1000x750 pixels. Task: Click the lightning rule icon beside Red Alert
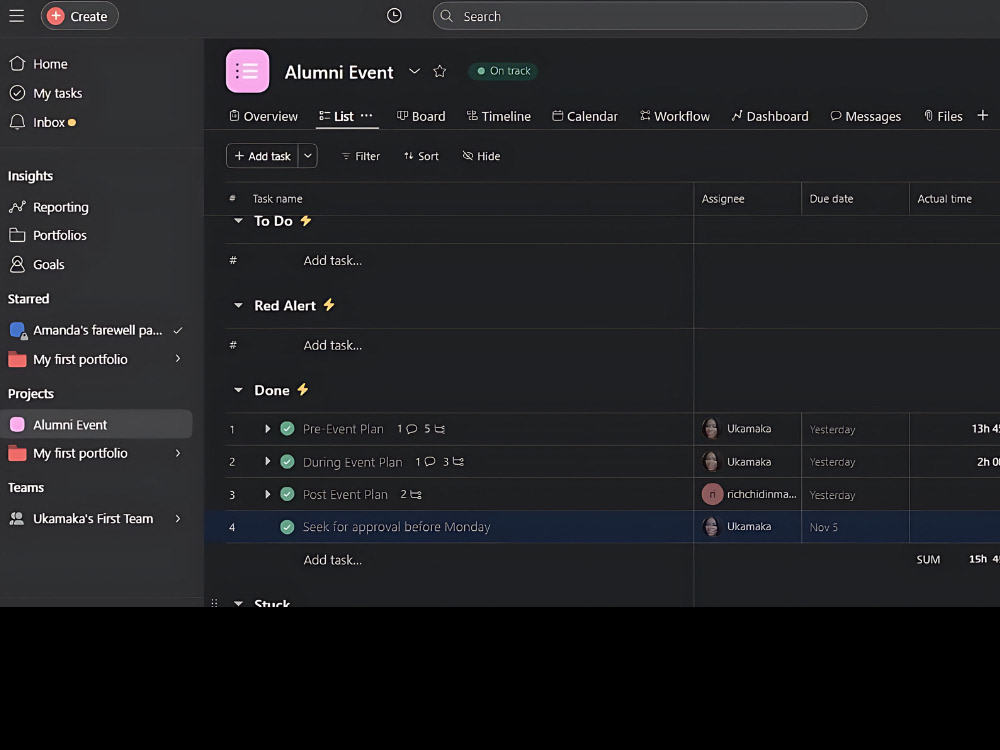329,305
